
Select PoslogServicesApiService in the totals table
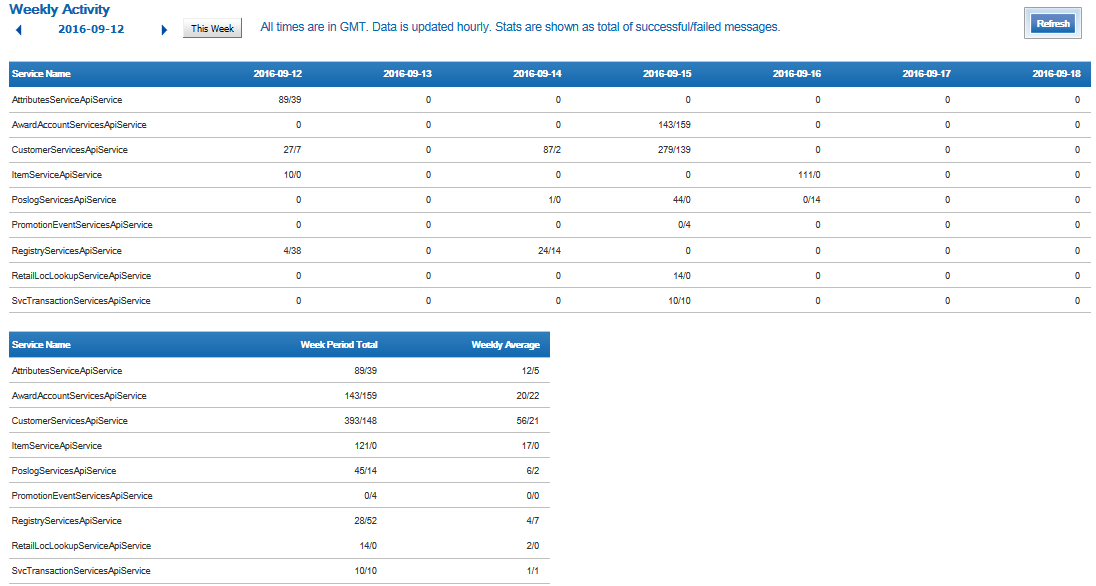tap(64, 471)
